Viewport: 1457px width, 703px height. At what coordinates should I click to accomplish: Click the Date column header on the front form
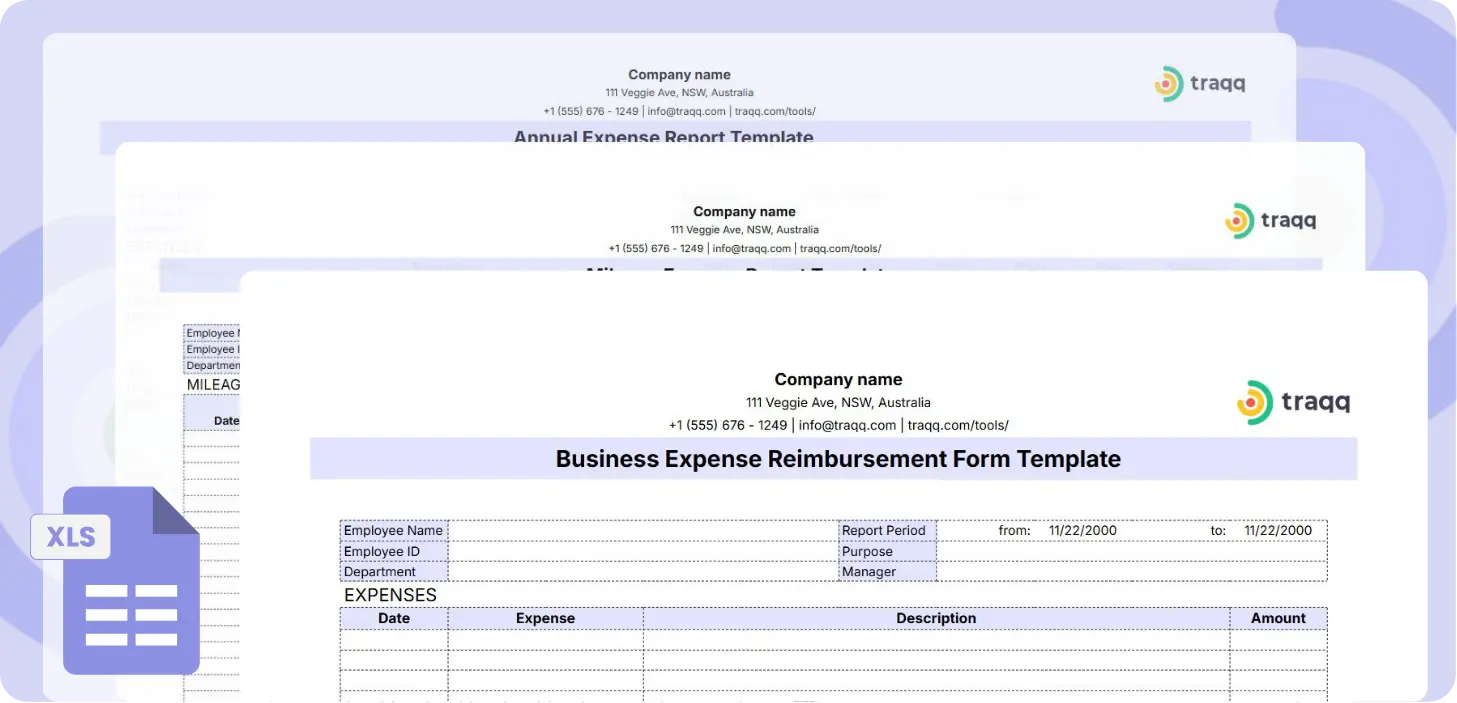pyautogui.click(x=394, y=618)
